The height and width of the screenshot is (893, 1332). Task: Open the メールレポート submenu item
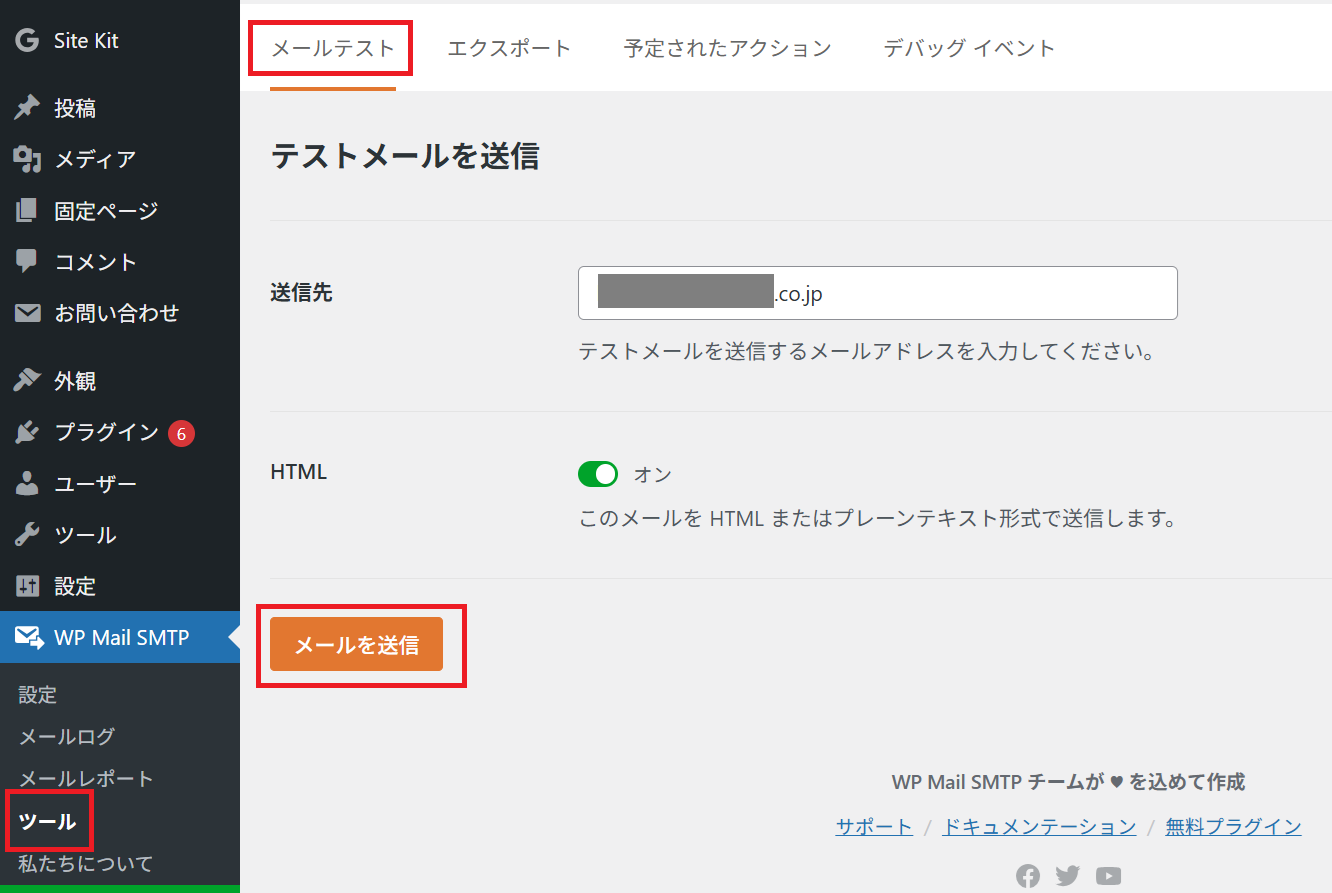(86, 779)
